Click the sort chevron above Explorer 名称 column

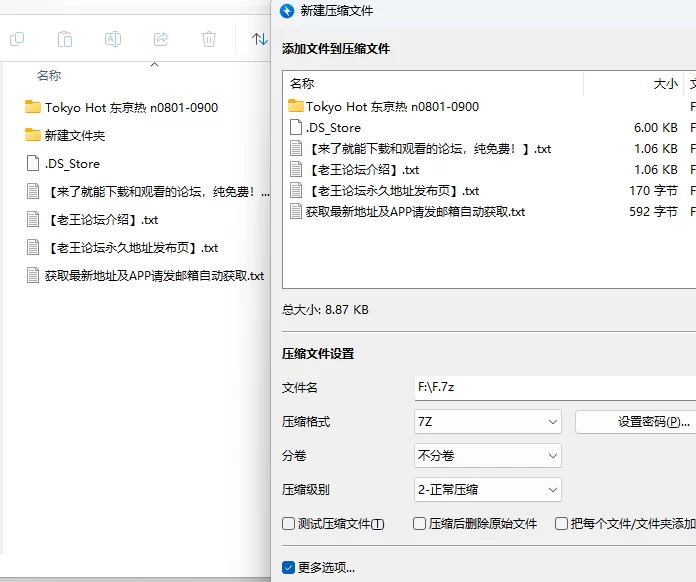click(x=154, y=65)
